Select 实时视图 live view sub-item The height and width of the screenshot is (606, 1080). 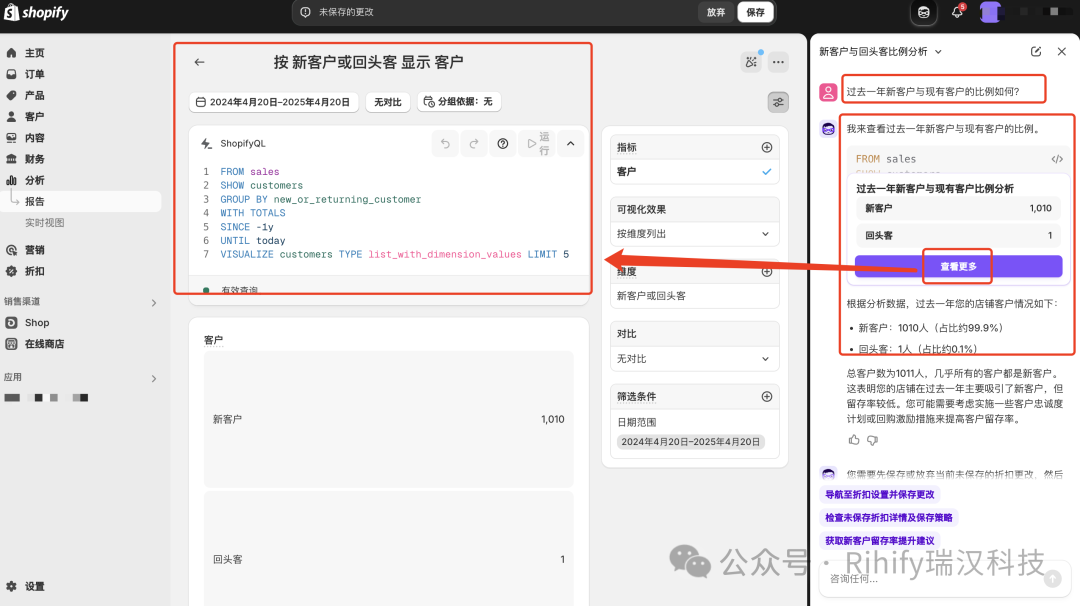(x=45, y=223)
